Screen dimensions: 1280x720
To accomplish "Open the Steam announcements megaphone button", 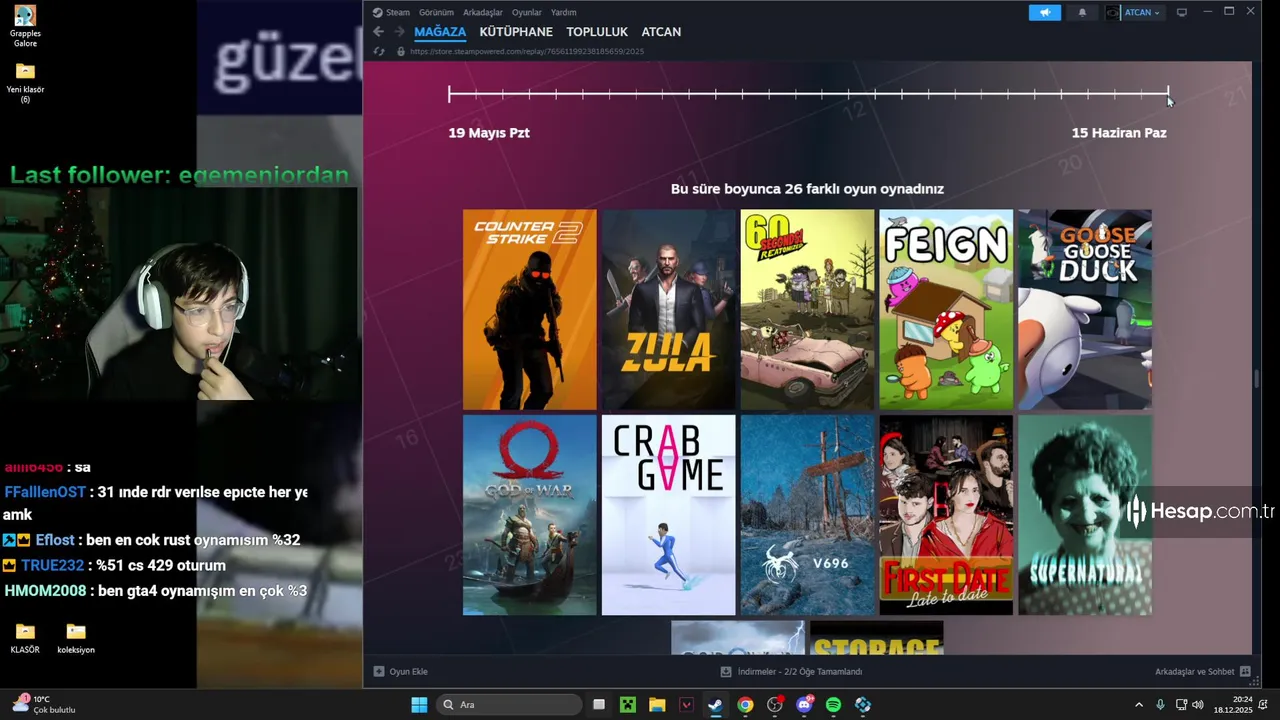I will (1045, 13).
